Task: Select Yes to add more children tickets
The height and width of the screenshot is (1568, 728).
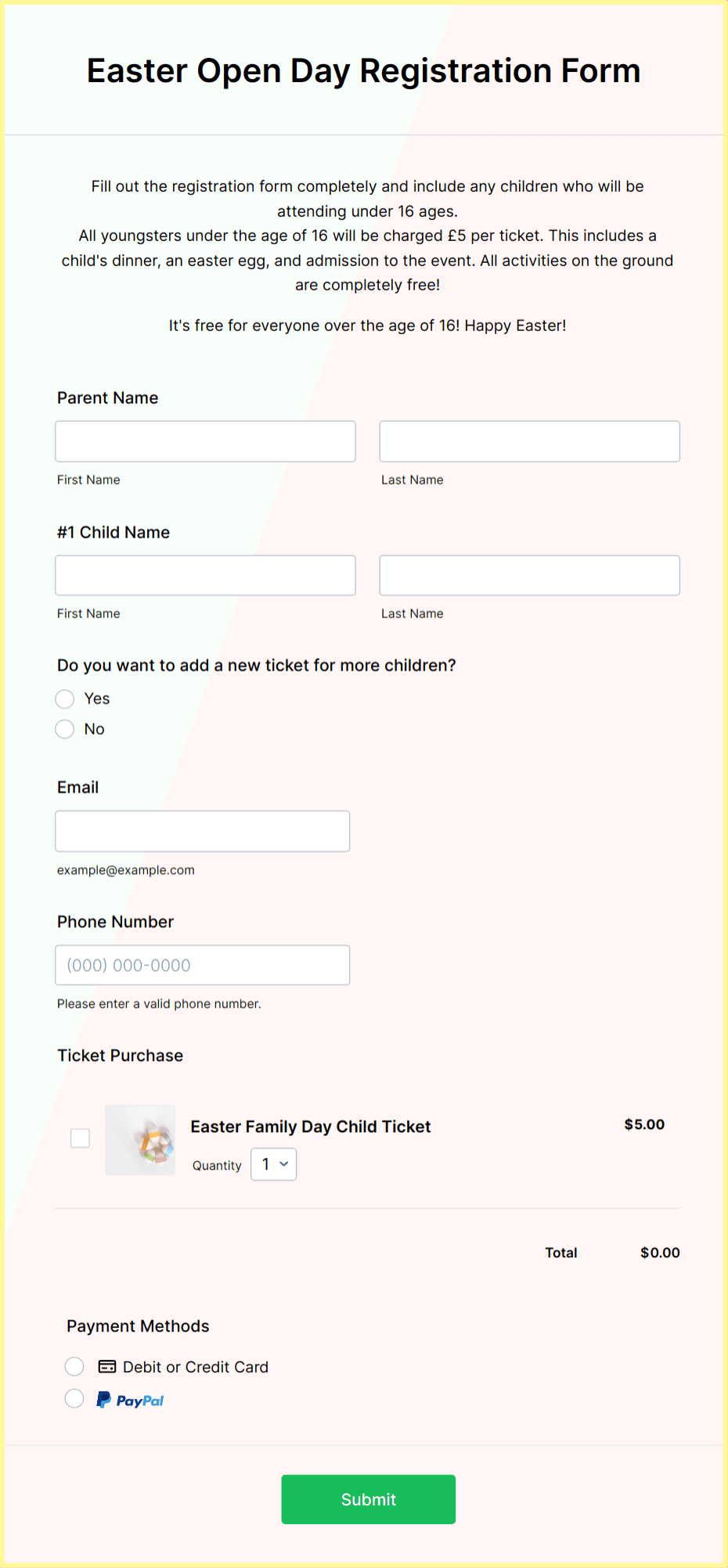Action: pos(65,698)
